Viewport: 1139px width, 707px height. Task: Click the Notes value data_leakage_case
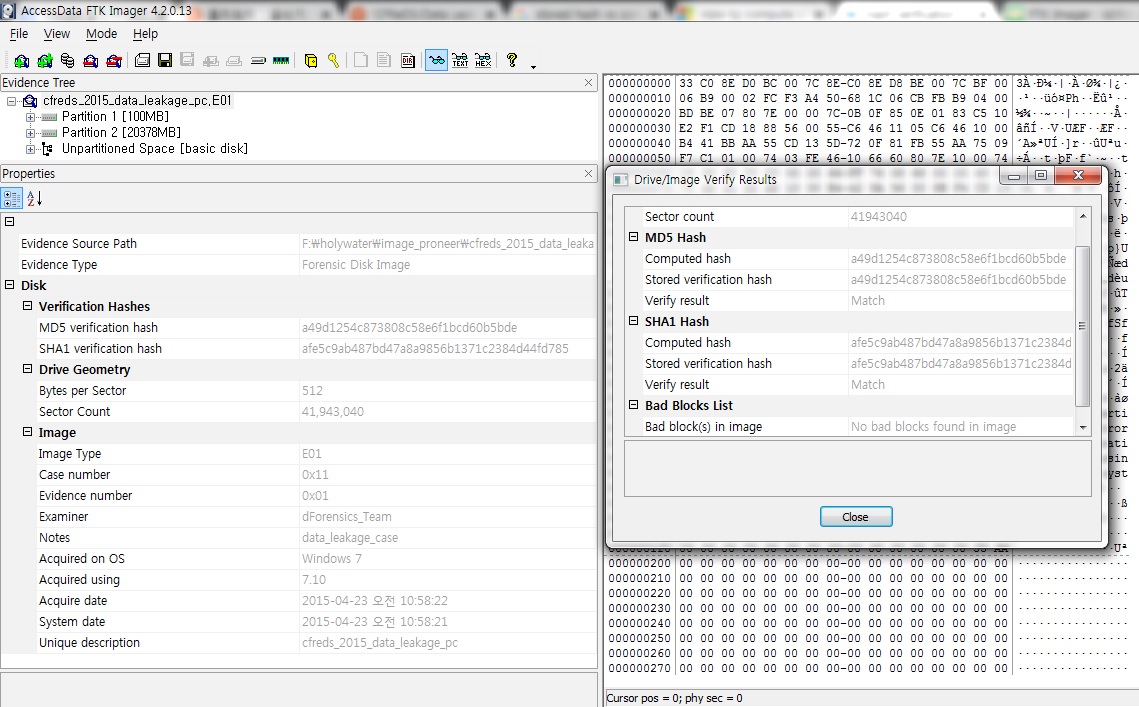(x=350, y=538)
